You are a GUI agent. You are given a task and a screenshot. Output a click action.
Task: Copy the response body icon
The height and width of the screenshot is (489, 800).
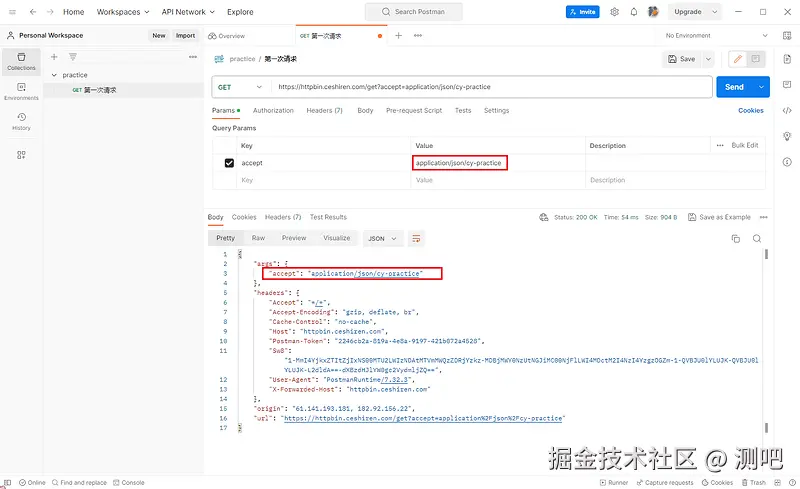click(x=736, y=238)
